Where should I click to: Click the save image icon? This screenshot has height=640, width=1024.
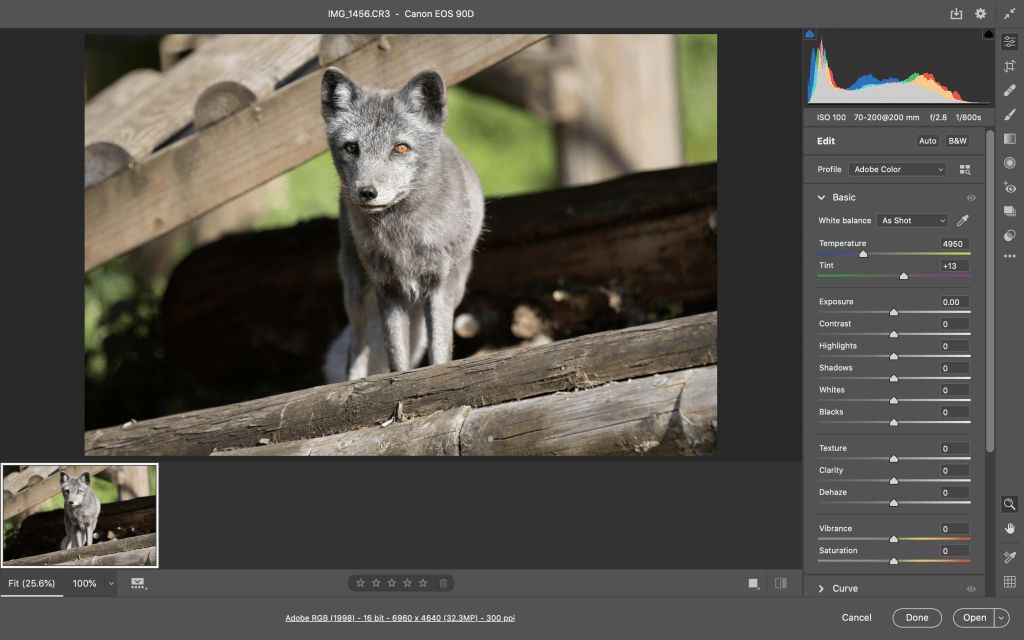[956, 14]
